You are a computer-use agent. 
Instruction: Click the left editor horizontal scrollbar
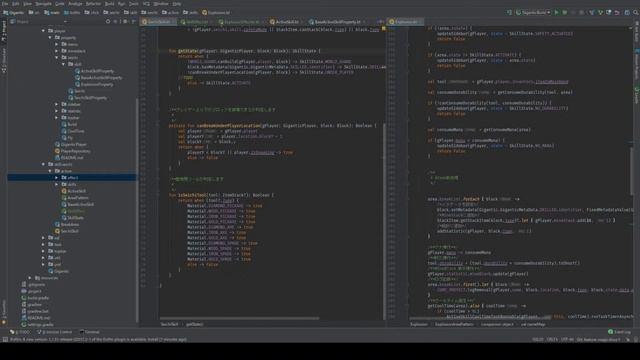(x=240, y=318)
